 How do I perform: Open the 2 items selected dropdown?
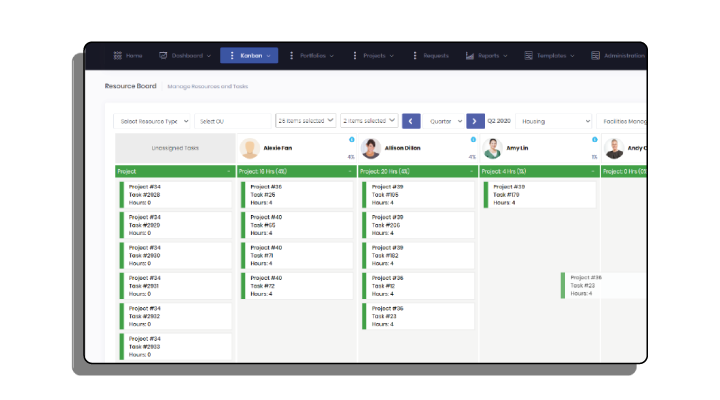pyautogui.click(x=369, y=120)
